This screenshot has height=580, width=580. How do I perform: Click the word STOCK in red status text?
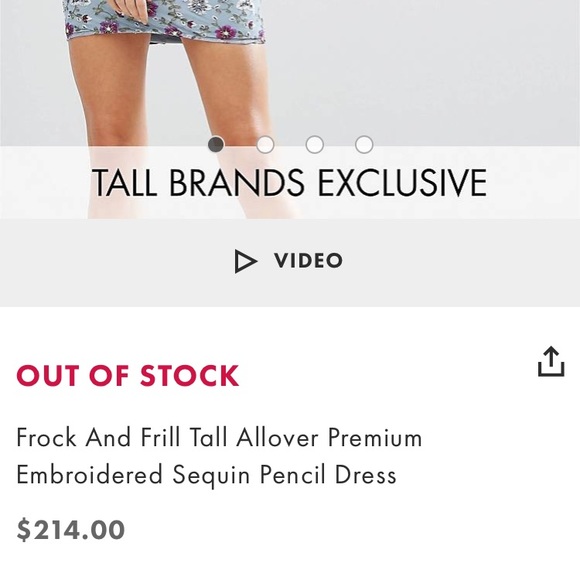pos(189,375)
